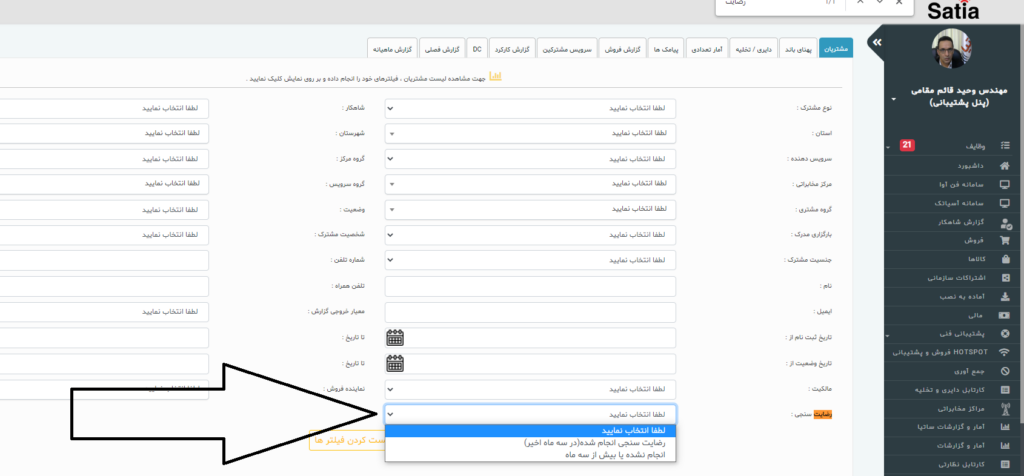The image size is (1024, 476).
Task: Switch to the گزارش فصلی tab
Action: (x=443, y=49)
